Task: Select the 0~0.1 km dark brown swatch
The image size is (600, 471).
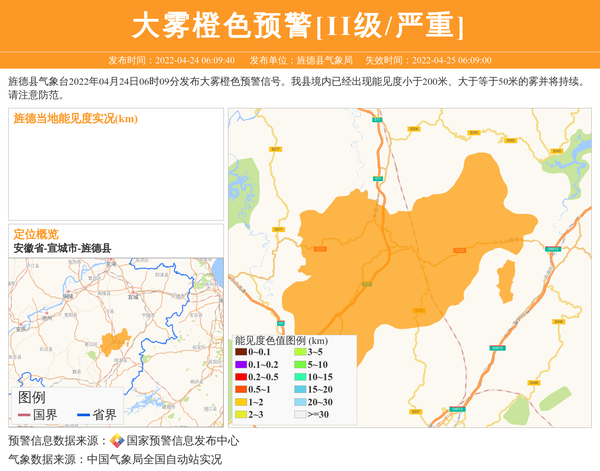Action: coord(241,352)
